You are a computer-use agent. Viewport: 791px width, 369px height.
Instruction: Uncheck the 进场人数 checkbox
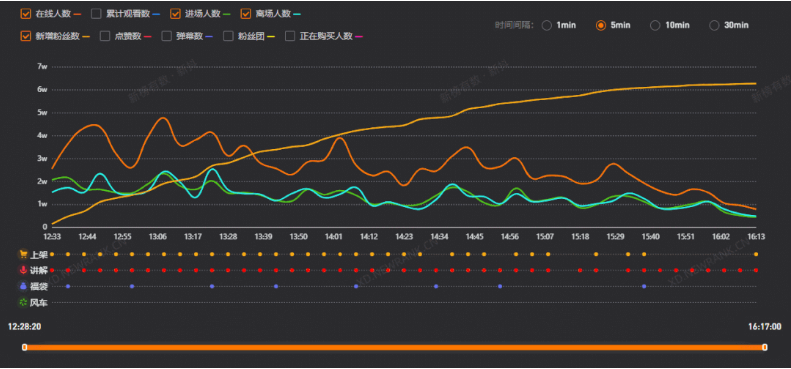click(x=176, y=14)
